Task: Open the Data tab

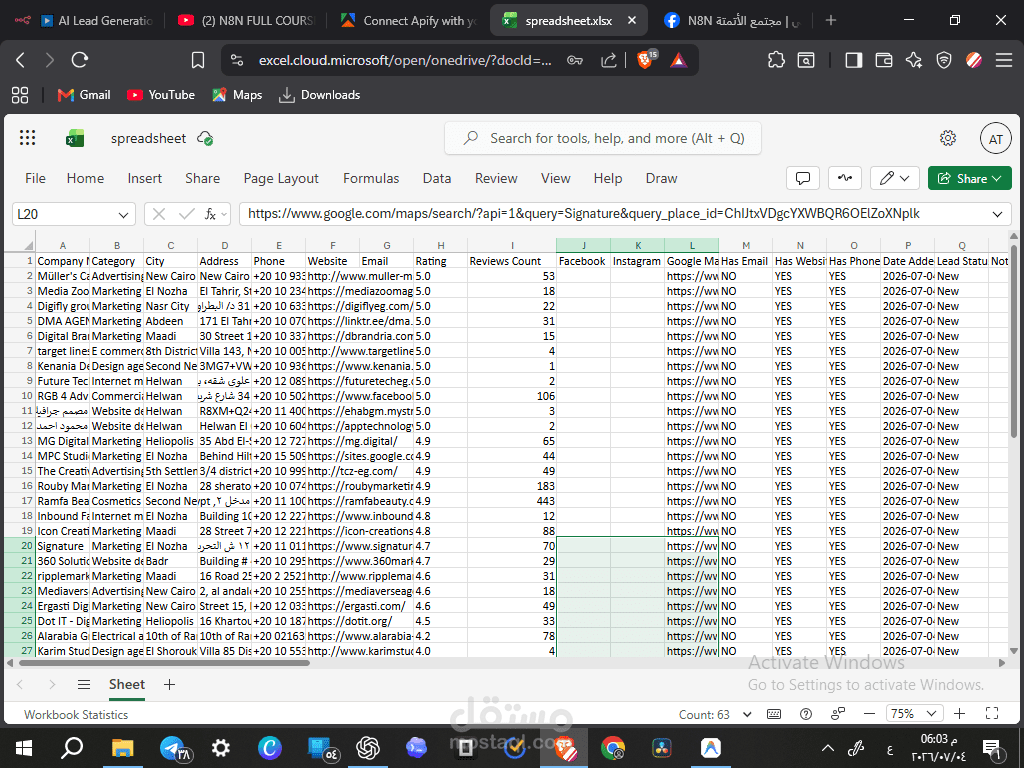Action: [436, 178]
